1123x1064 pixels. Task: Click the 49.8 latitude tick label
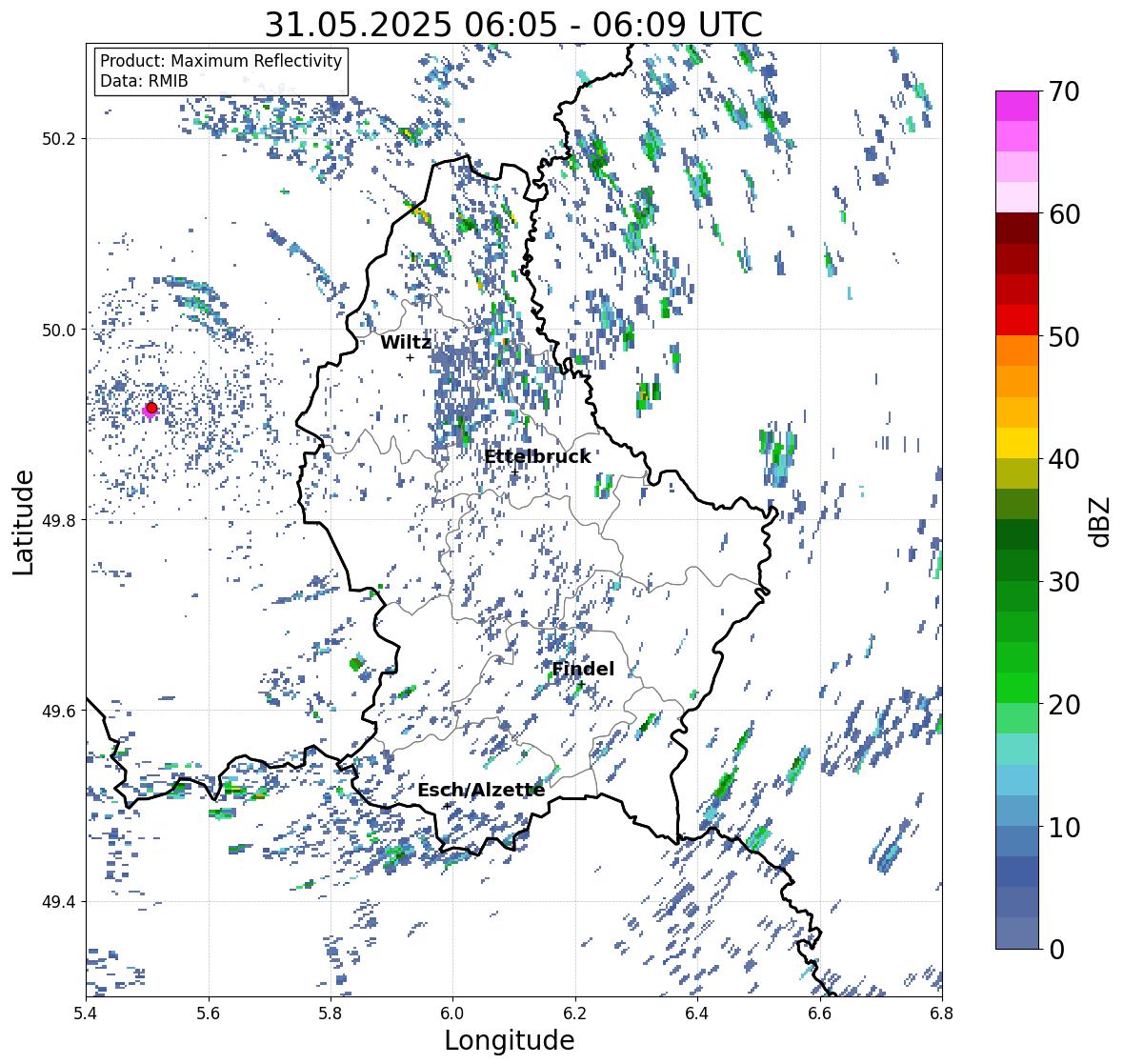[60, 520]
